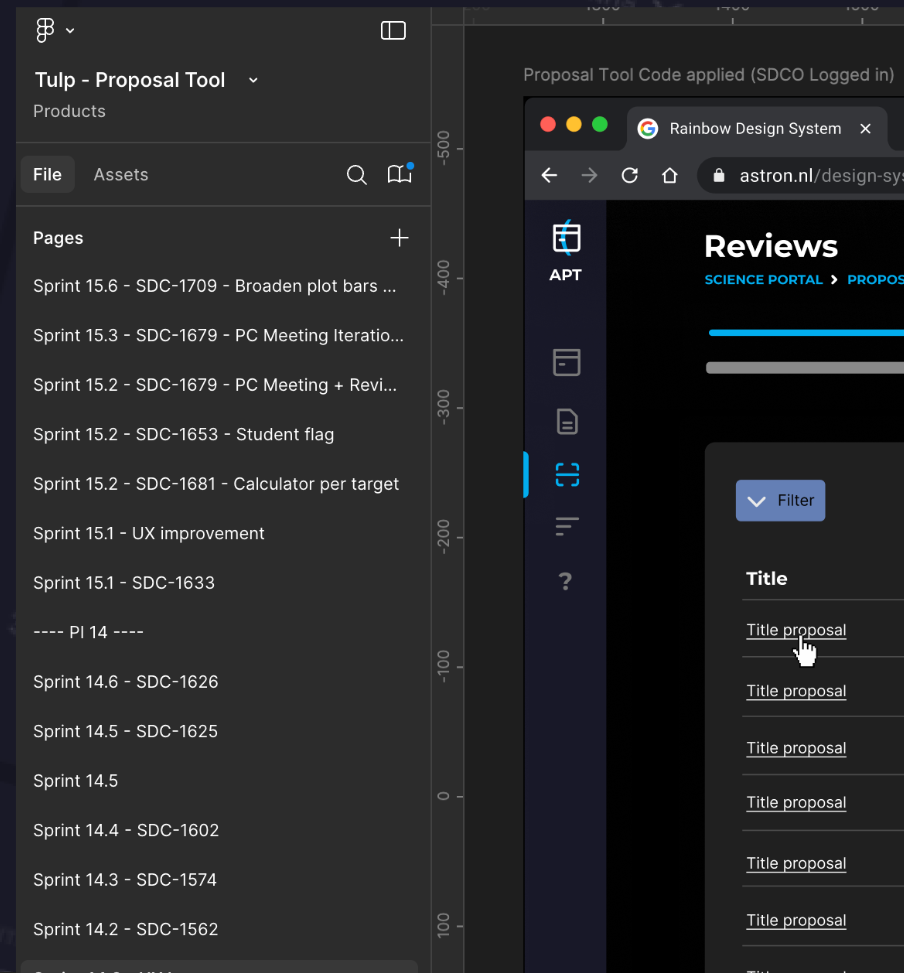Select the File tab
Screen dimensions: 904x973
point(47,174)
